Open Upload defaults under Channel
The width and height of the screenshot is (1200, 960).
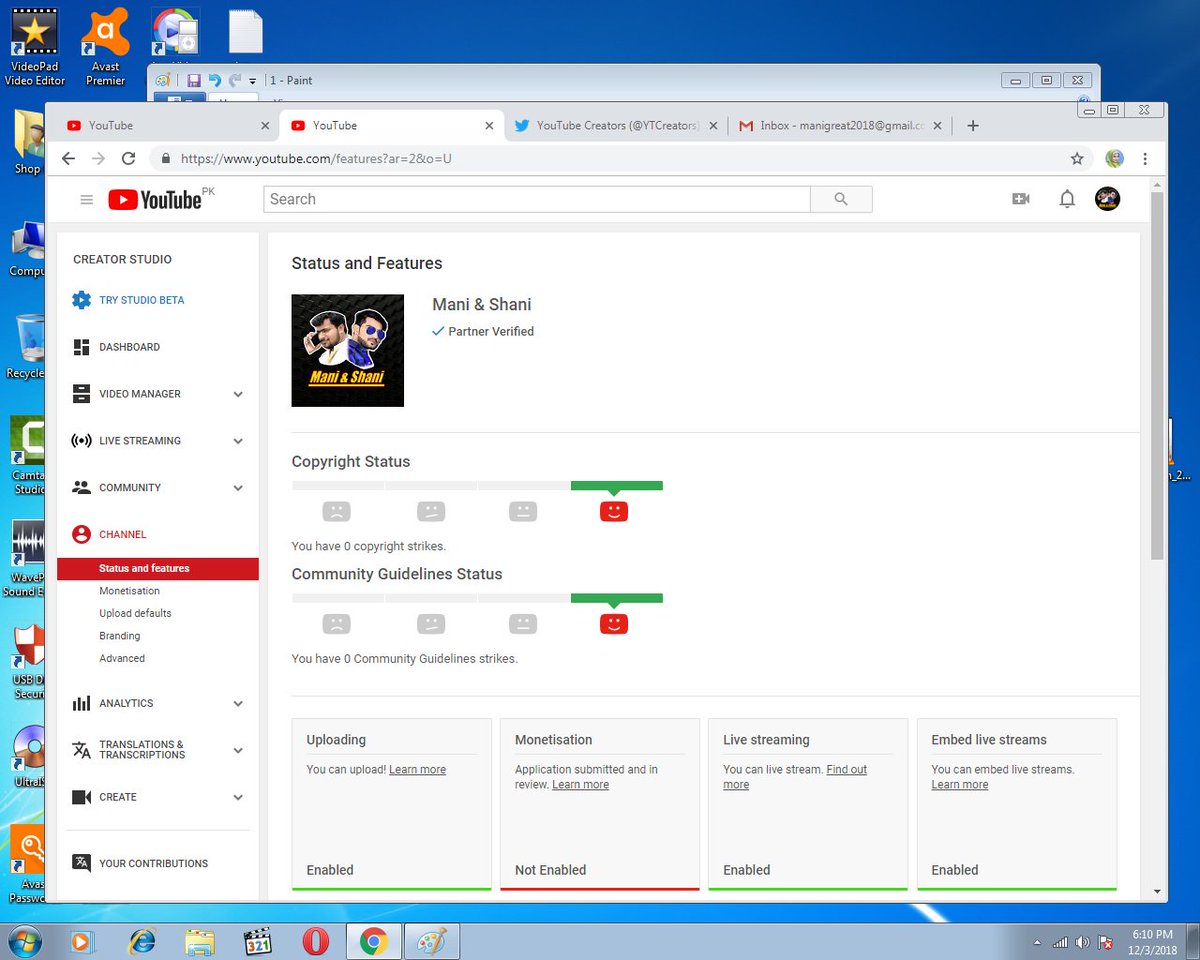point(135,613)
